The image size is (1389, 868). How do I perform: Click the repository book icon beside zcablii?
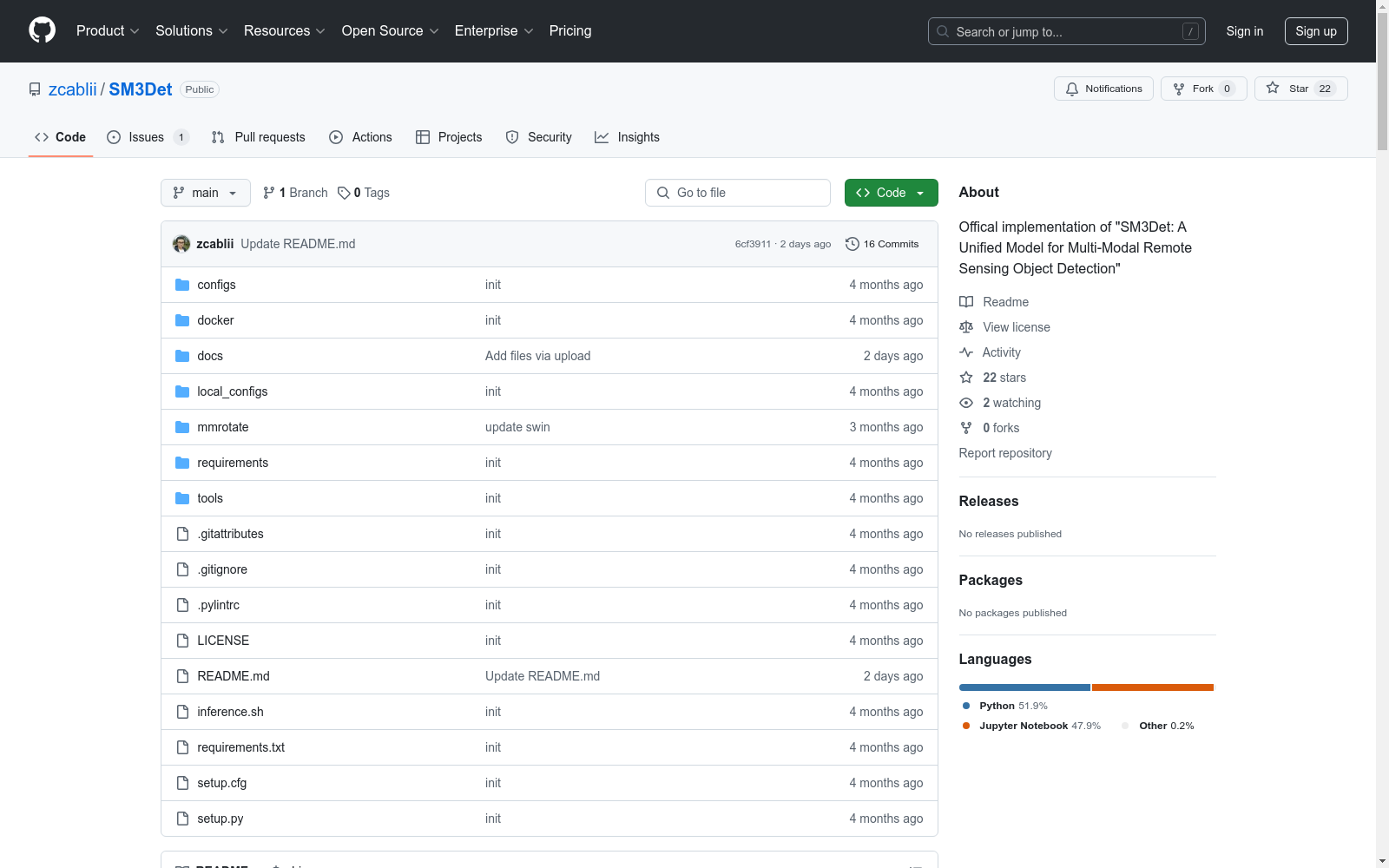point(35,89)
